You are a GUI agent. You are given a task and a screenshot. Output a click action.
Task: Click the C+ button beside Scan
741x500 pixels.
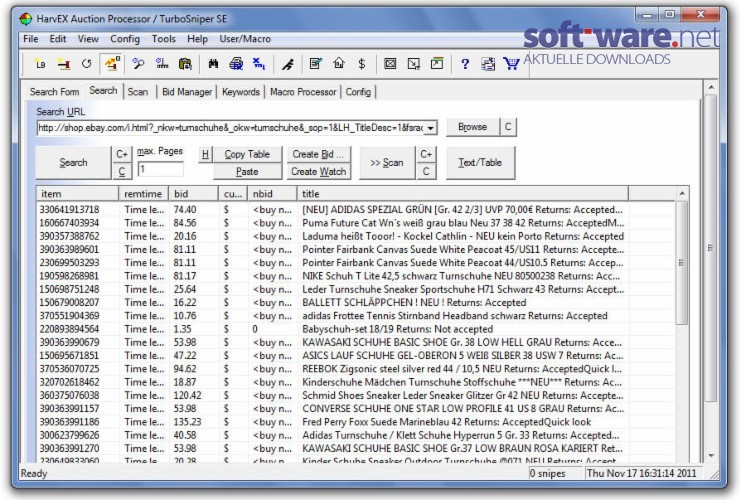426,154
